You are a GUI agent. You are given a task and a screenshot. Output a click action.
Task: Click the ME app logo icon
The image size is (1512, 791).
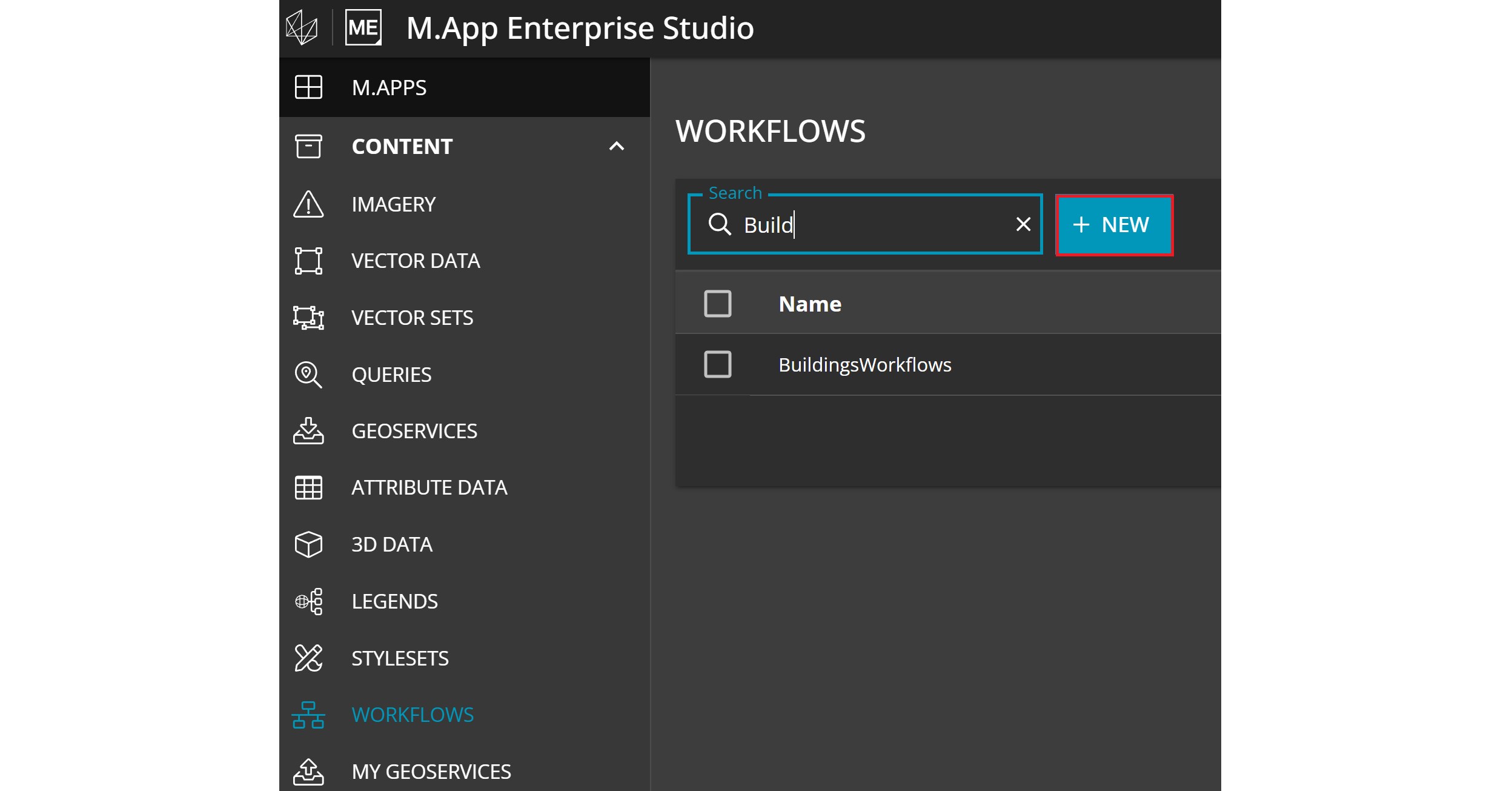click(x=363, y=28)
